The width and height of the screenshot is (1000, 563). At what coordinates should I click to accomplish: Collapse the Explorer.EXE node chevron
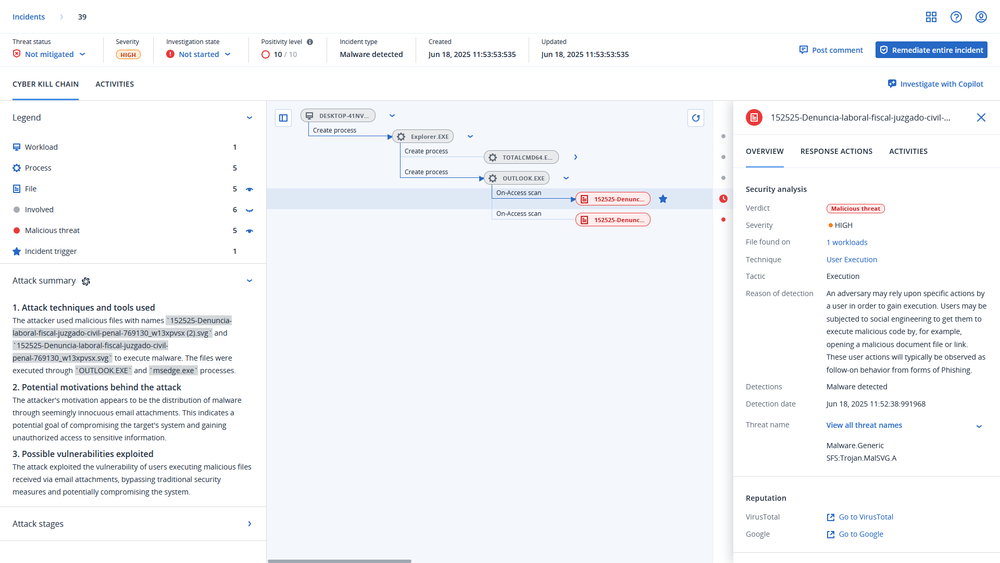pyautogui.click(x=470, y=136)
